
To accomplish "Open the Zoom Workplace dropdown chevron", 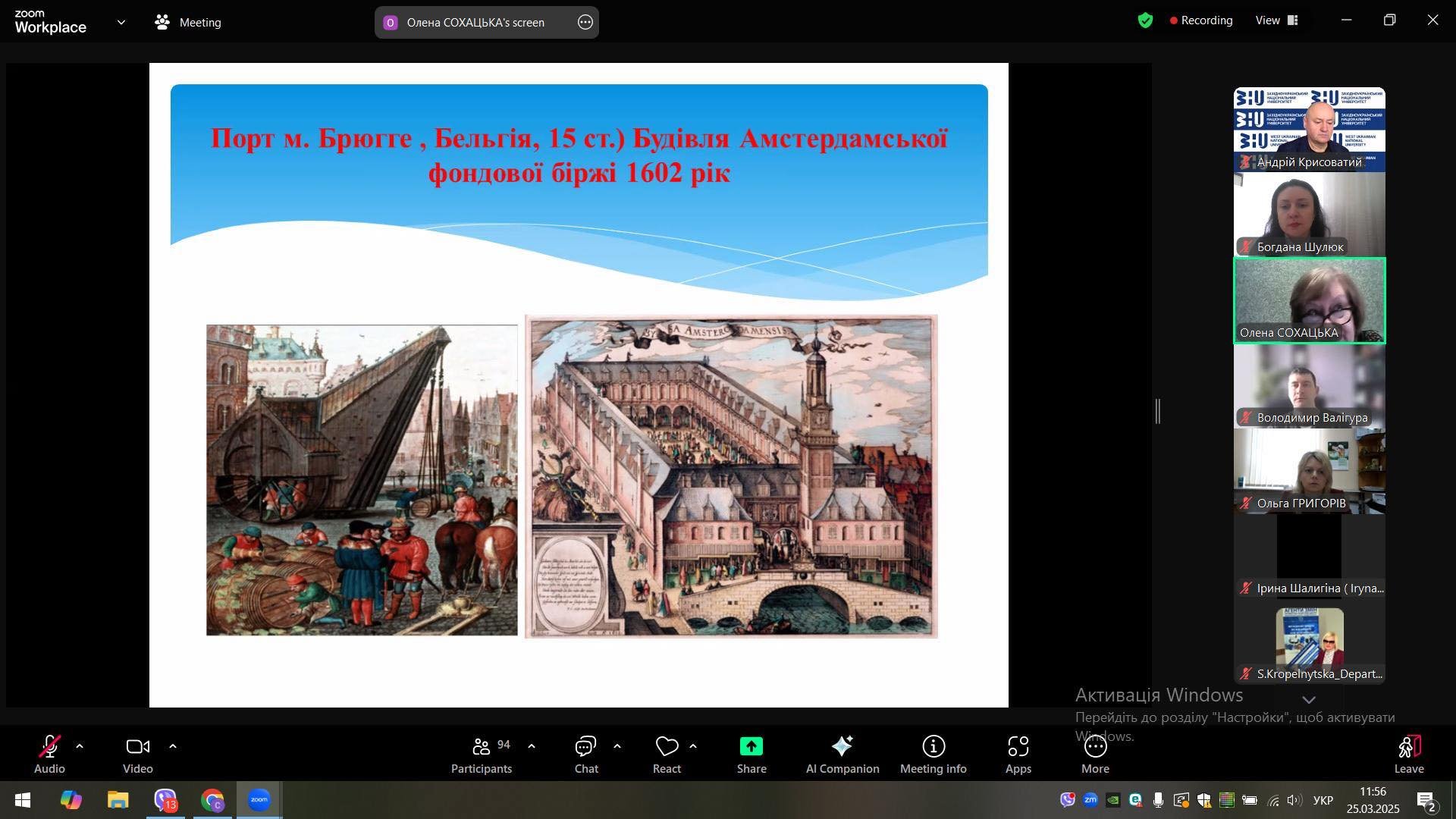I will tap(121, 22).
